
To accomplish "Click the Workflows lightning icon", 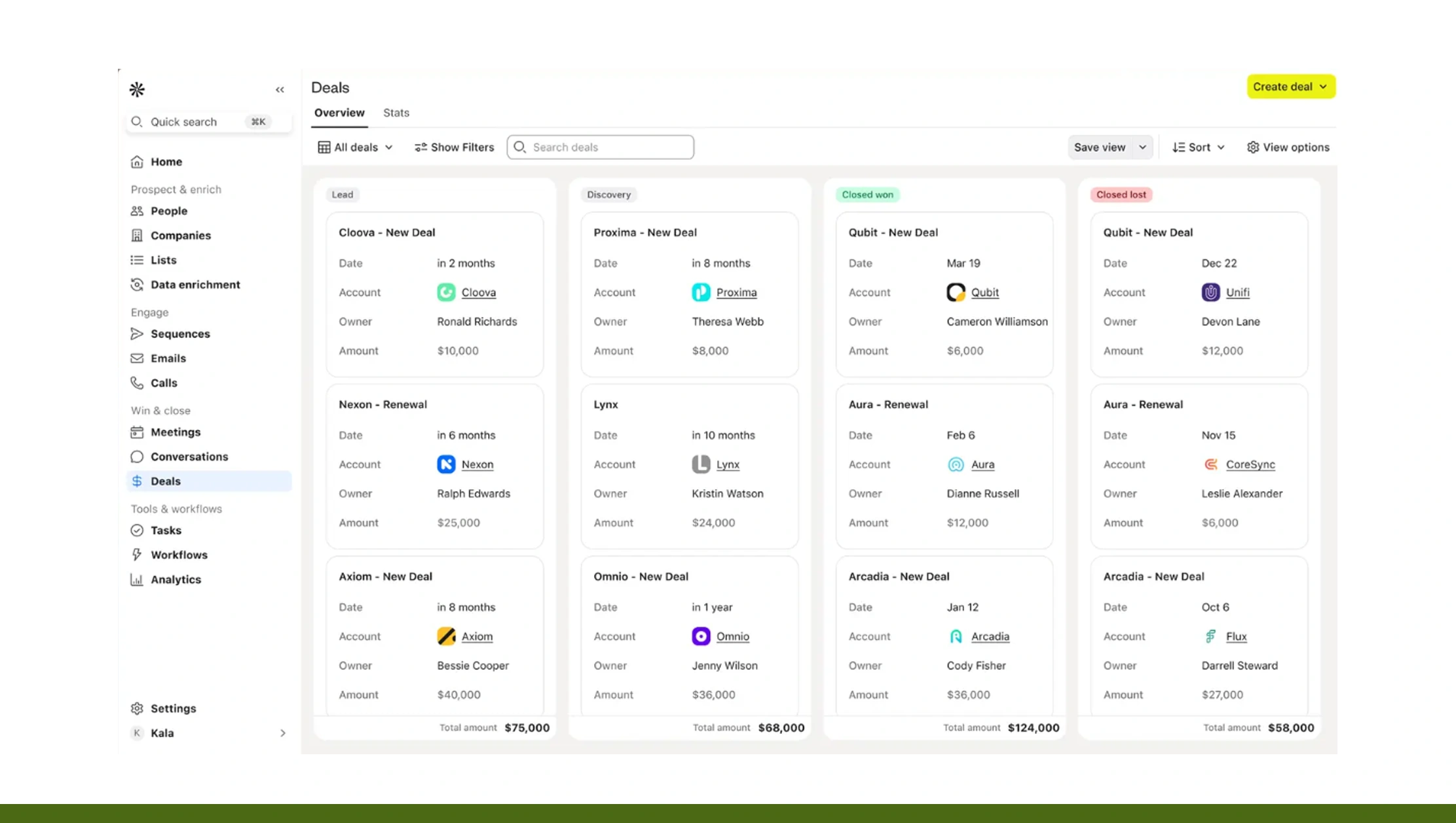I will pyautogui.click(x=137, y=555).
